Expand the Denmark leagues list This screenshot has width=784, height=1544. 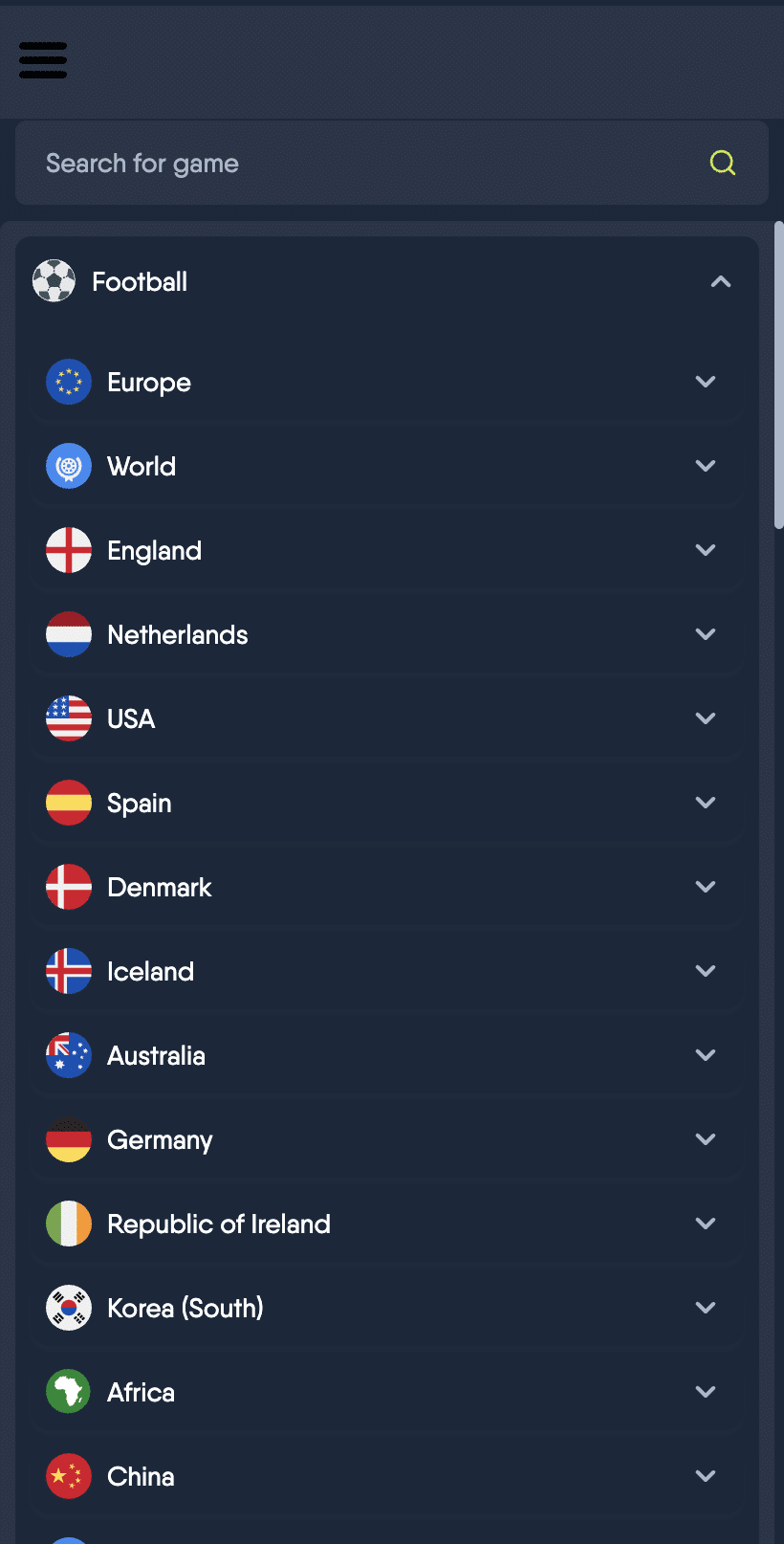click(x=705, y=887)
